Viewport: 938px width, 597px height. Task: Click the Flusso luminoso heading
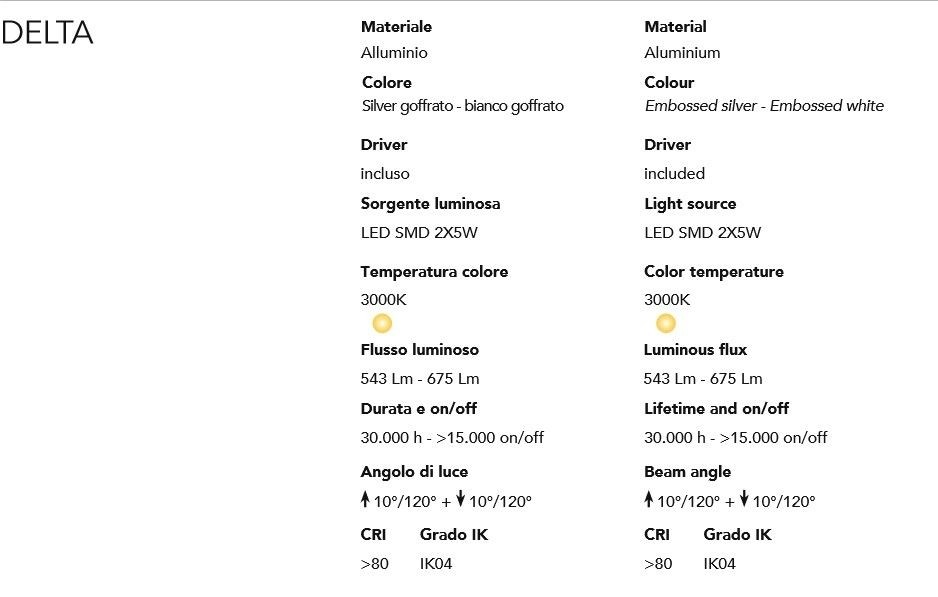point(419,350)
